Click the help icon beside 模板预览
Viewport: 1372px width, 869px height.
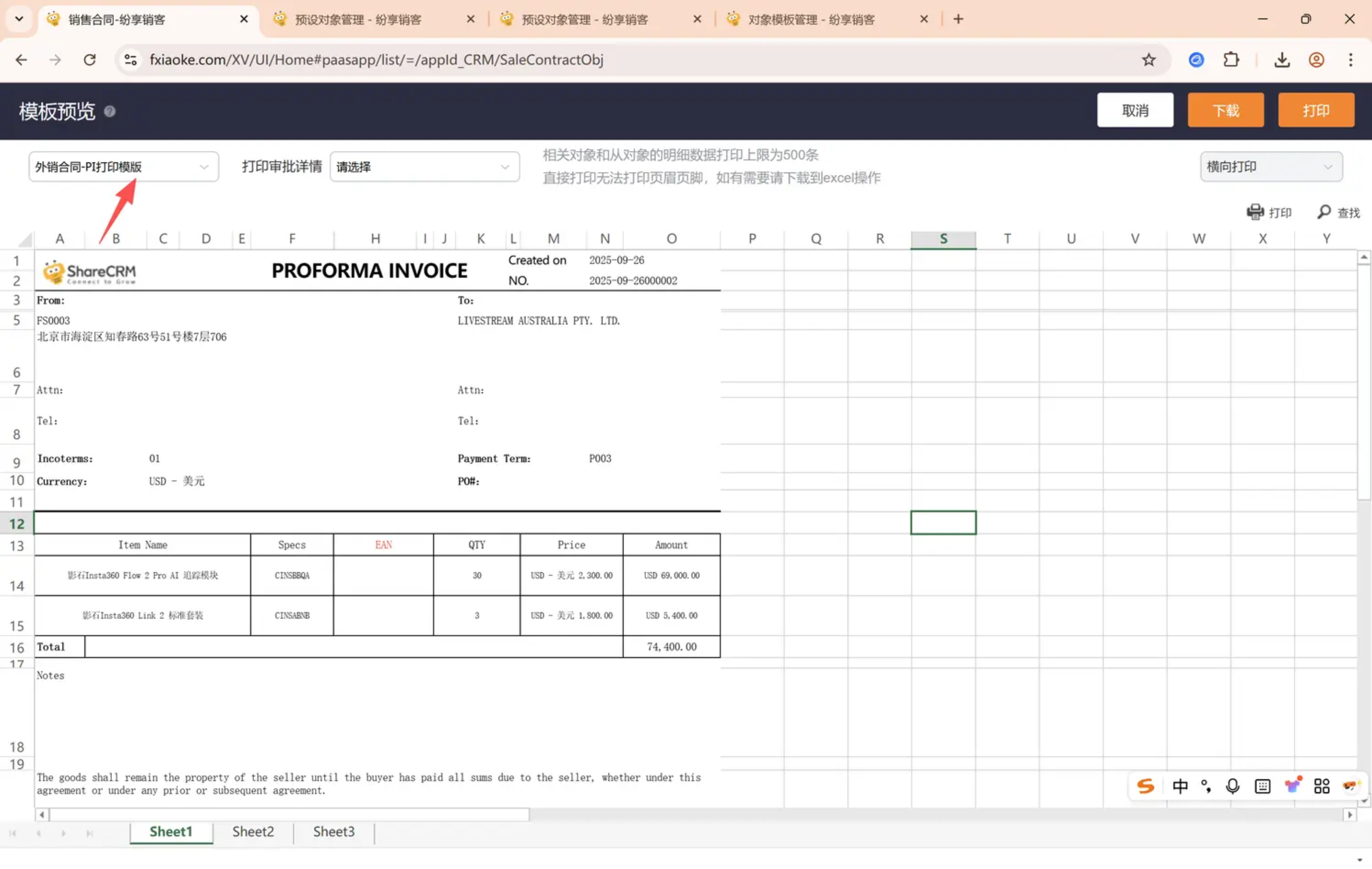pyautogui.click(x=110, y=111)
